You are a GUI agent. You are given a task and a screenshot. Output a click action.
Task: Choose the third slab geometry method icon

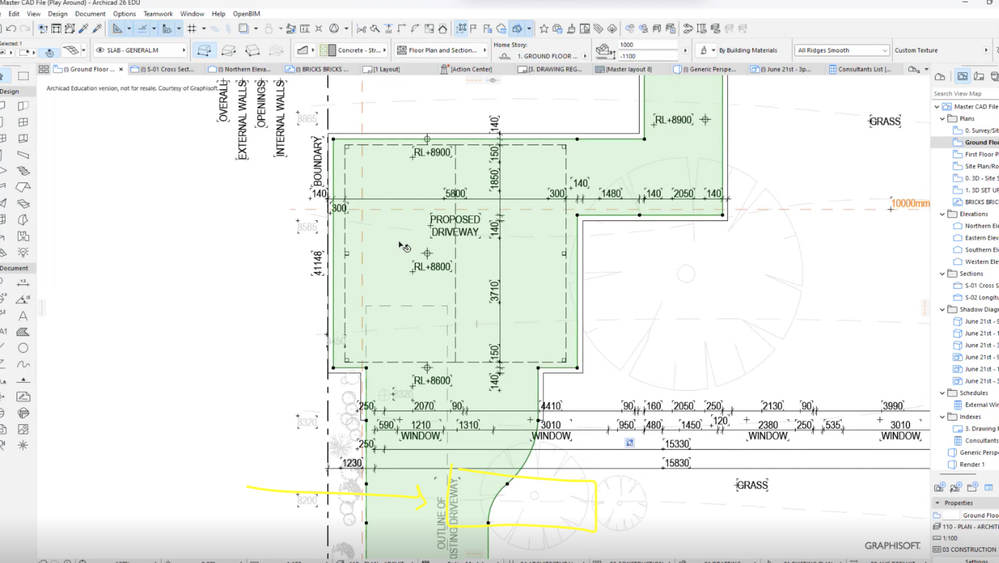click(252, 50)
